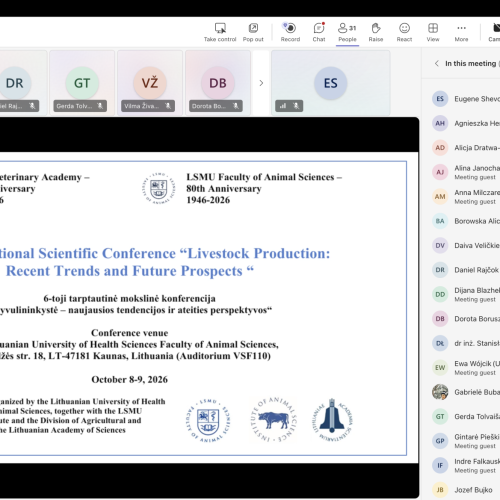Select participant name Daiva Veličkie
Image resolution: width=500 pixels, height=500 pixels.
[x=477, y=246]
